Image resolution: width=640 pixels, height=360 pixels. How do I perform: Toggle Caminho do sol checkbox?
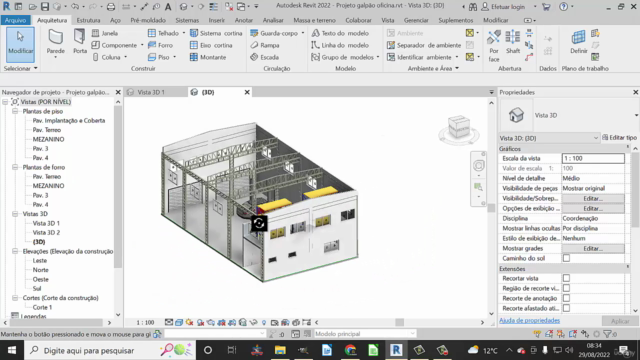[x=566, y=258]
